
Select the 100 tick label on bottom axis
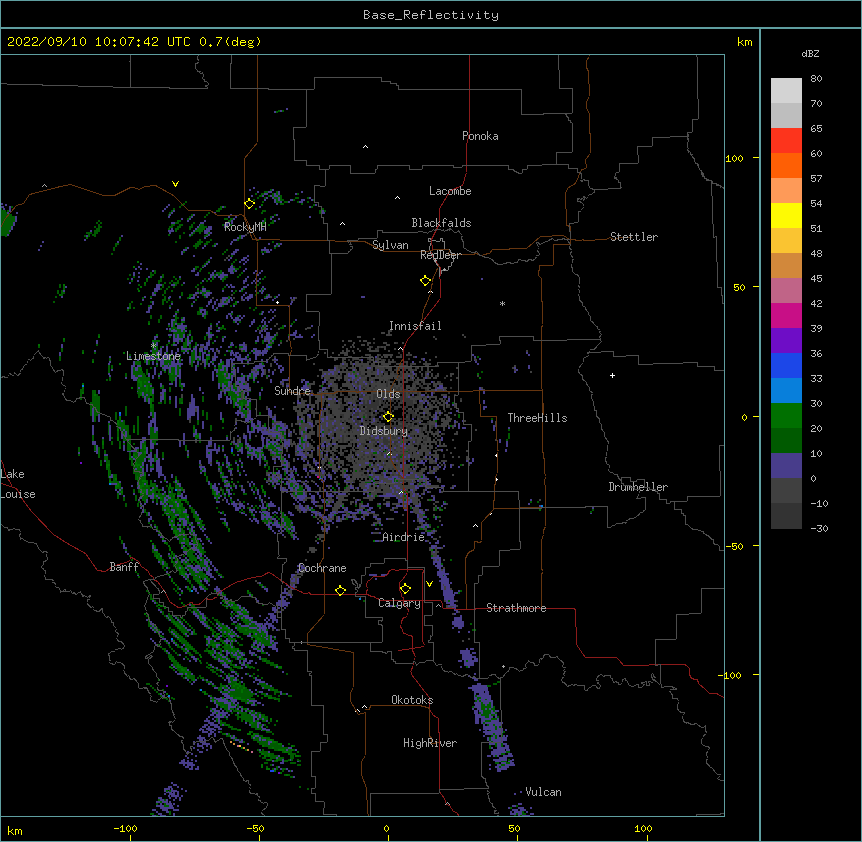tap(643, 828)
